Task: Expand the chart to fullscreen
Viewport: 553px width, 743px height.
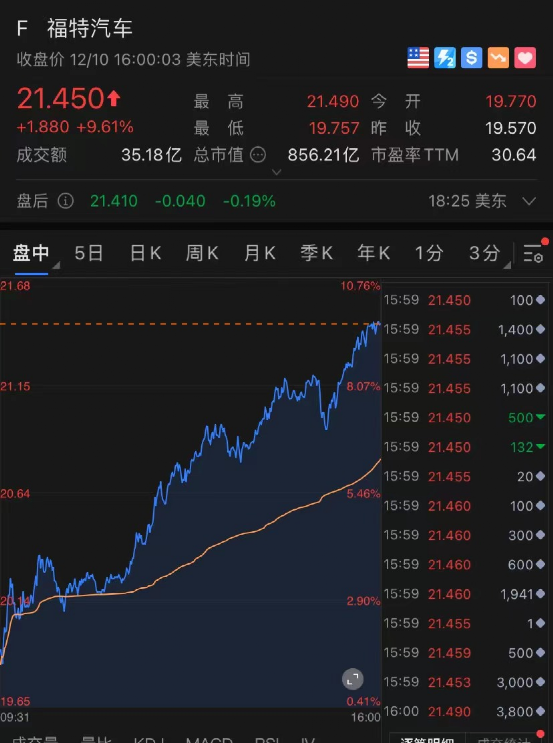Action: (353, 680)
